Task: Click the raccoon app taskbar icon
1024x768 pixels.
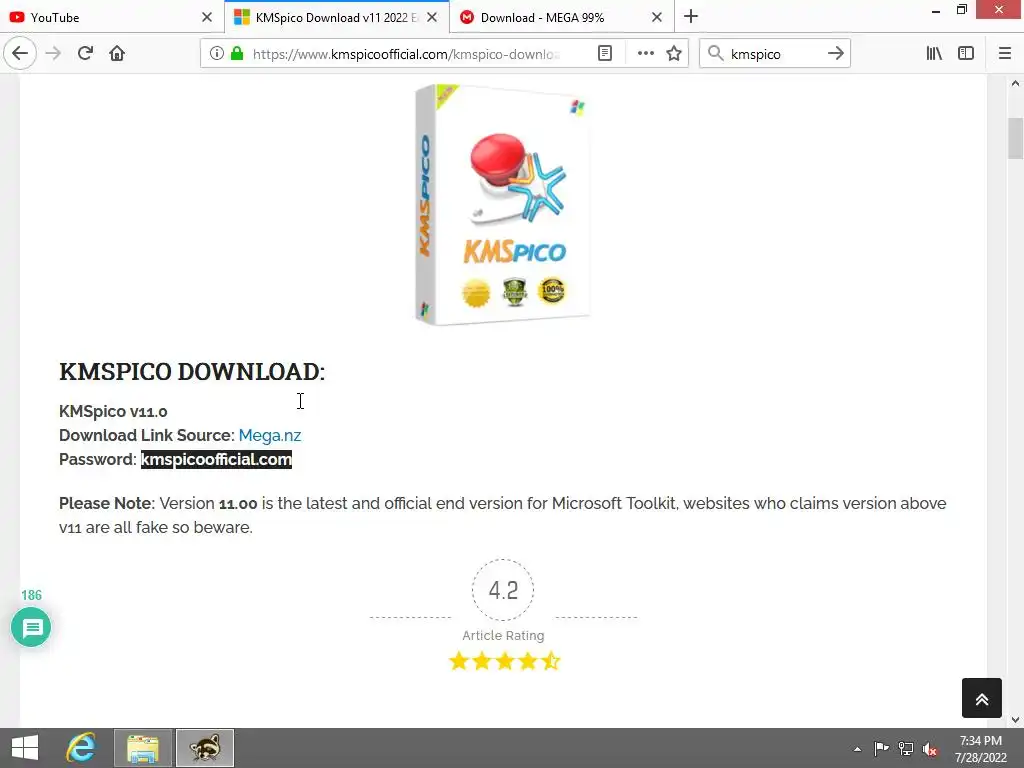Action: point(204,748)
